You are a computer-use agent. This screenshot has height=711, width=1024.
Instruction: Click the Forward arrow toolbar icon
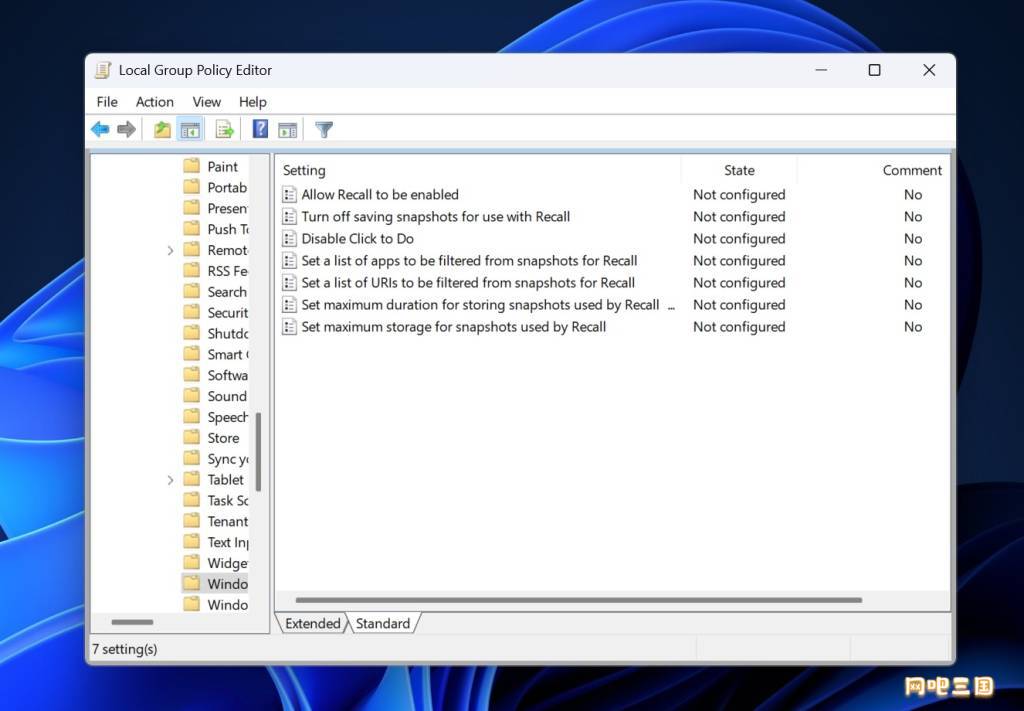[x=126, y=129]
